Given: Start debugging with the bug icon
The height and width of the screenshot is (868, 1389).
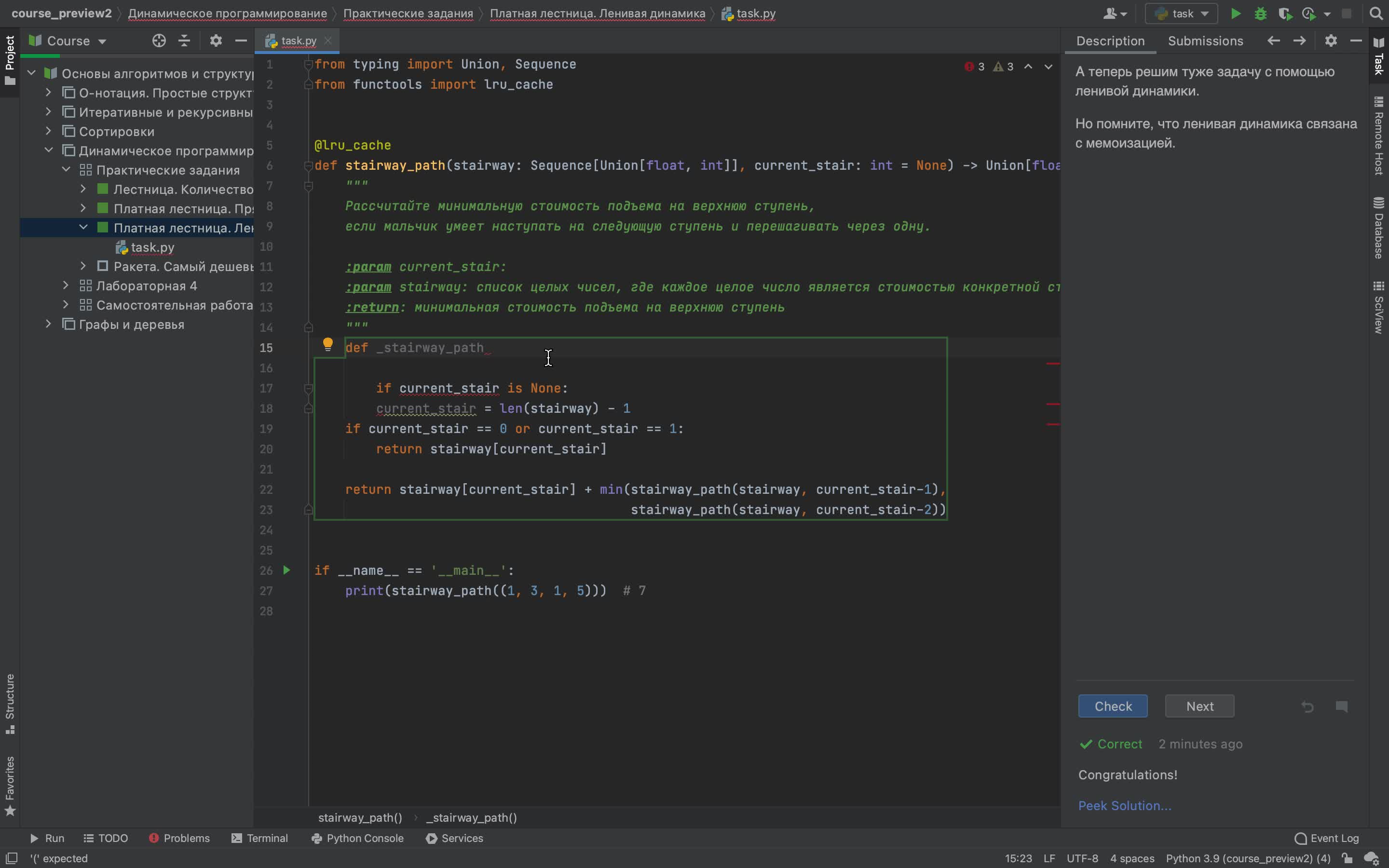Looking at the screenshot, I should [x=1260, y=13].
